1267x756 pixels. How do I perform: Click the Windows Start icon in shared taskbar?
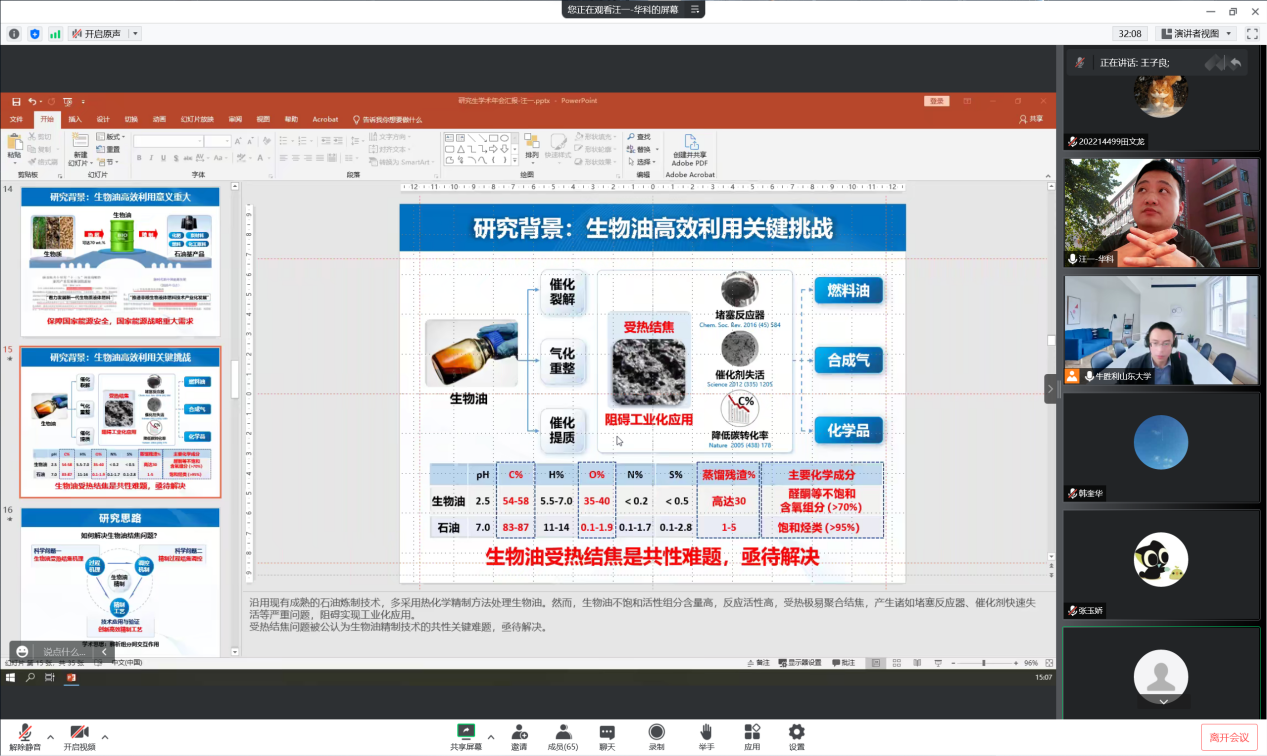[12, 677]
